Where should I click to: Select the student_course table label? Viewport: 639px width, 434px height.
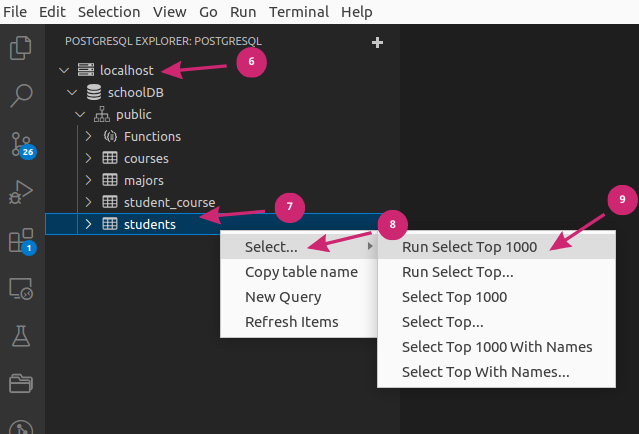170,203
